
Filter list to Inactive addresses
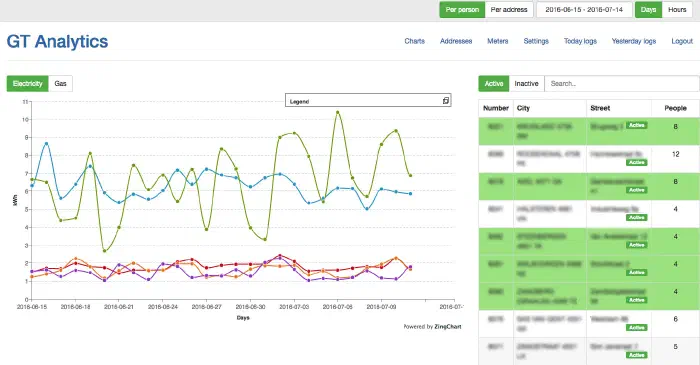526,83
